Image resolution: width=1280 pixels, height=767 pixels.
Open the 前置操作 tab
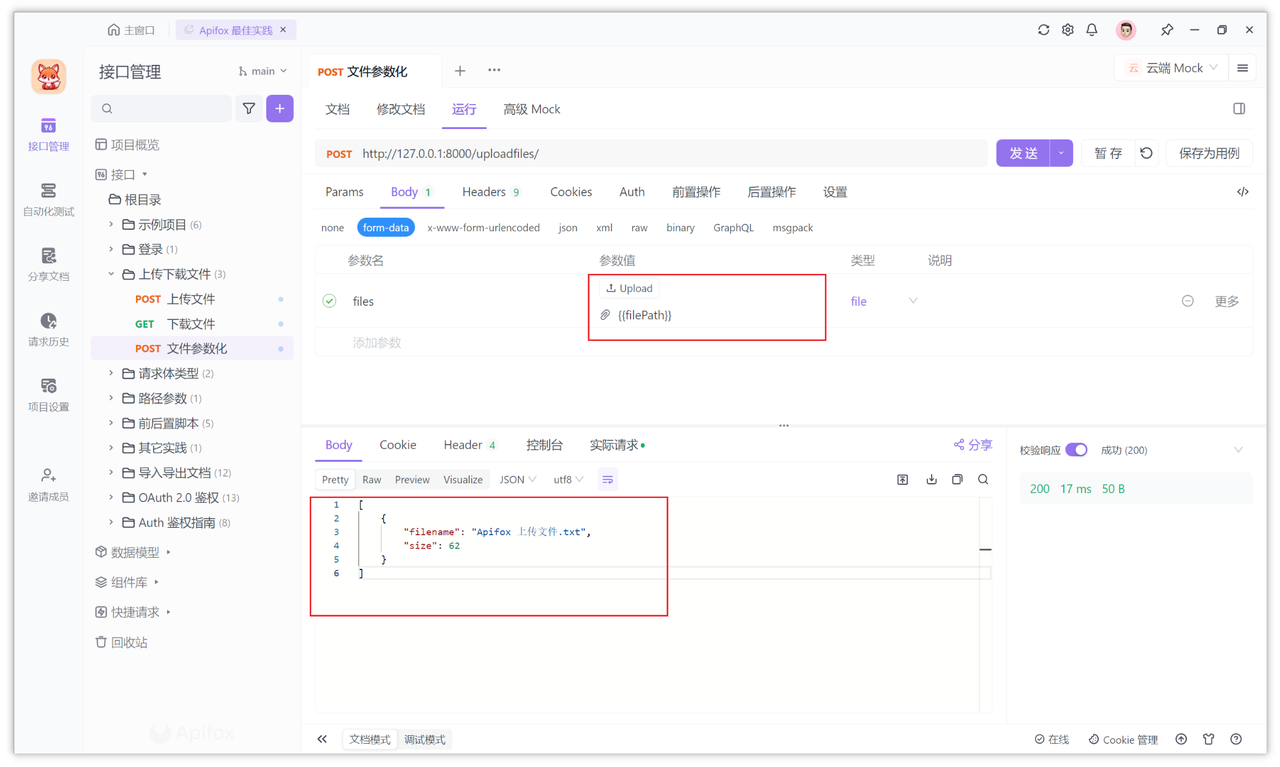coord(696,192)
